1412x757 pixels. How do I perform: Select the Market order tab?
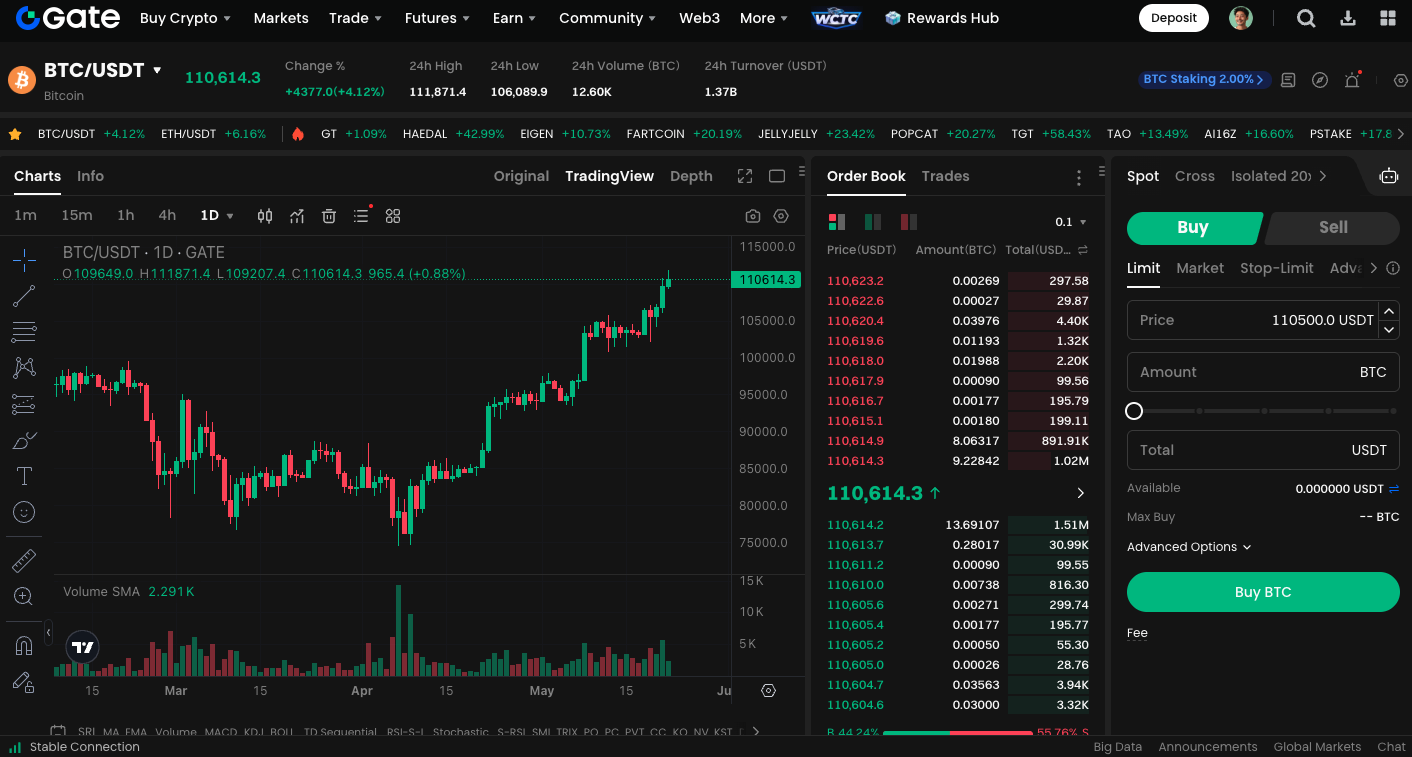click(1200, 268)
